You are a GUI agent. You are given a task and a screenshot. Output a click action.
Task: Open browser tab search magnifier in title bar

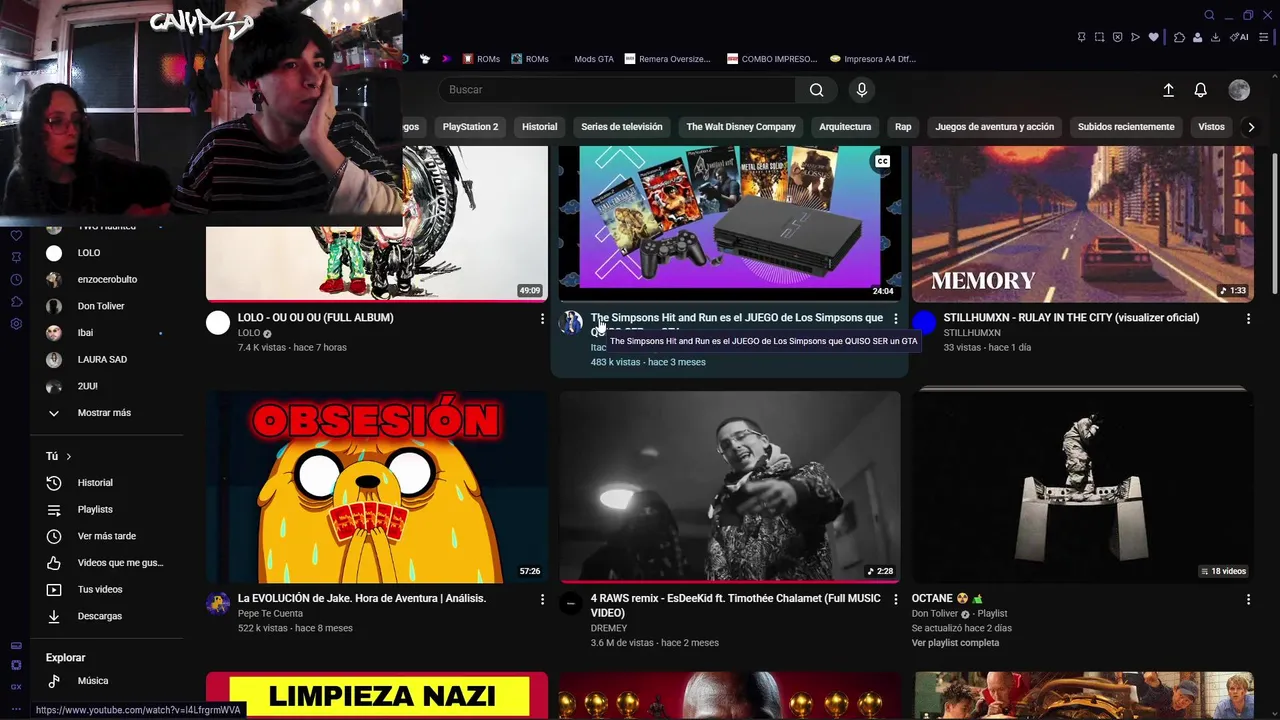click(x=1209, y=15)
